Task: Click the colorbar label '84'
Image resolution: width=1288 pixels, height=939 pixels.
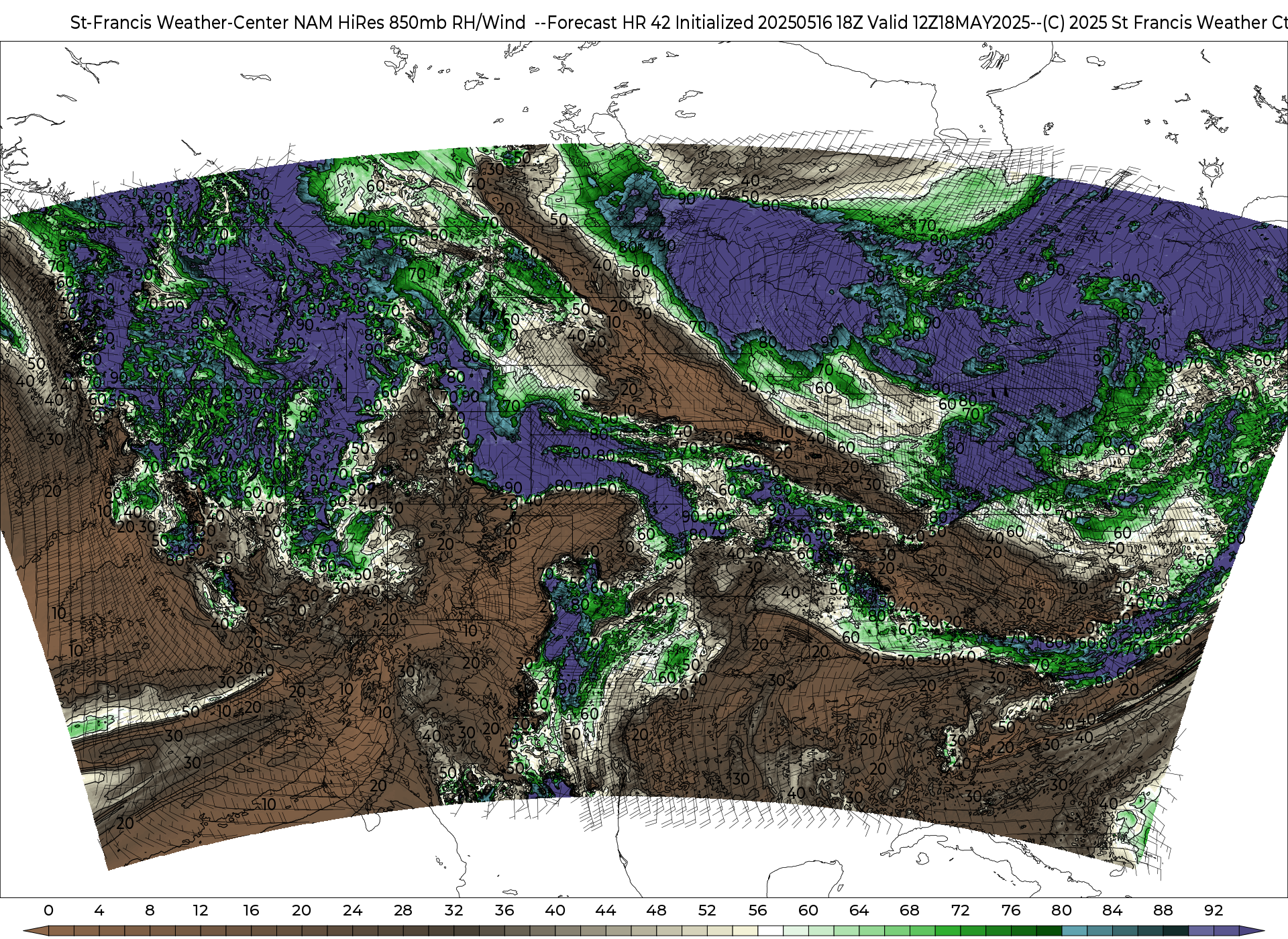Action: click(x=1112, y=910)
